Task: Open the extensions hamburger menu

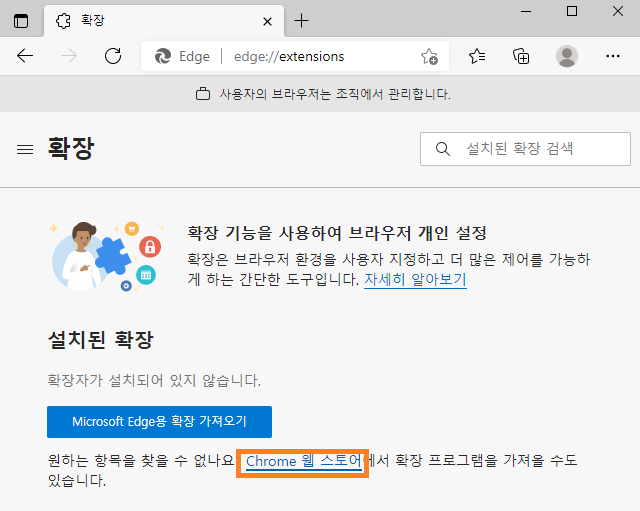Action: tap(25, 149)
